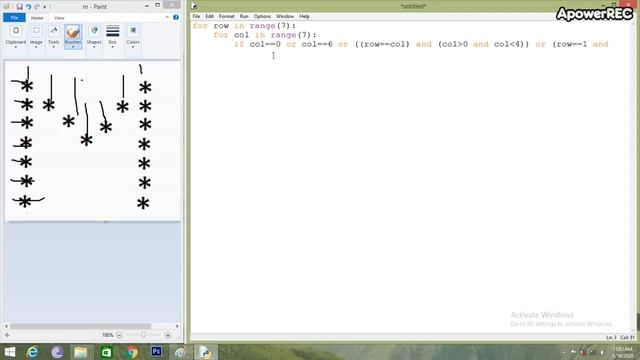Click the Save icon in Paint's quick access toolbar

coord(19,7)
